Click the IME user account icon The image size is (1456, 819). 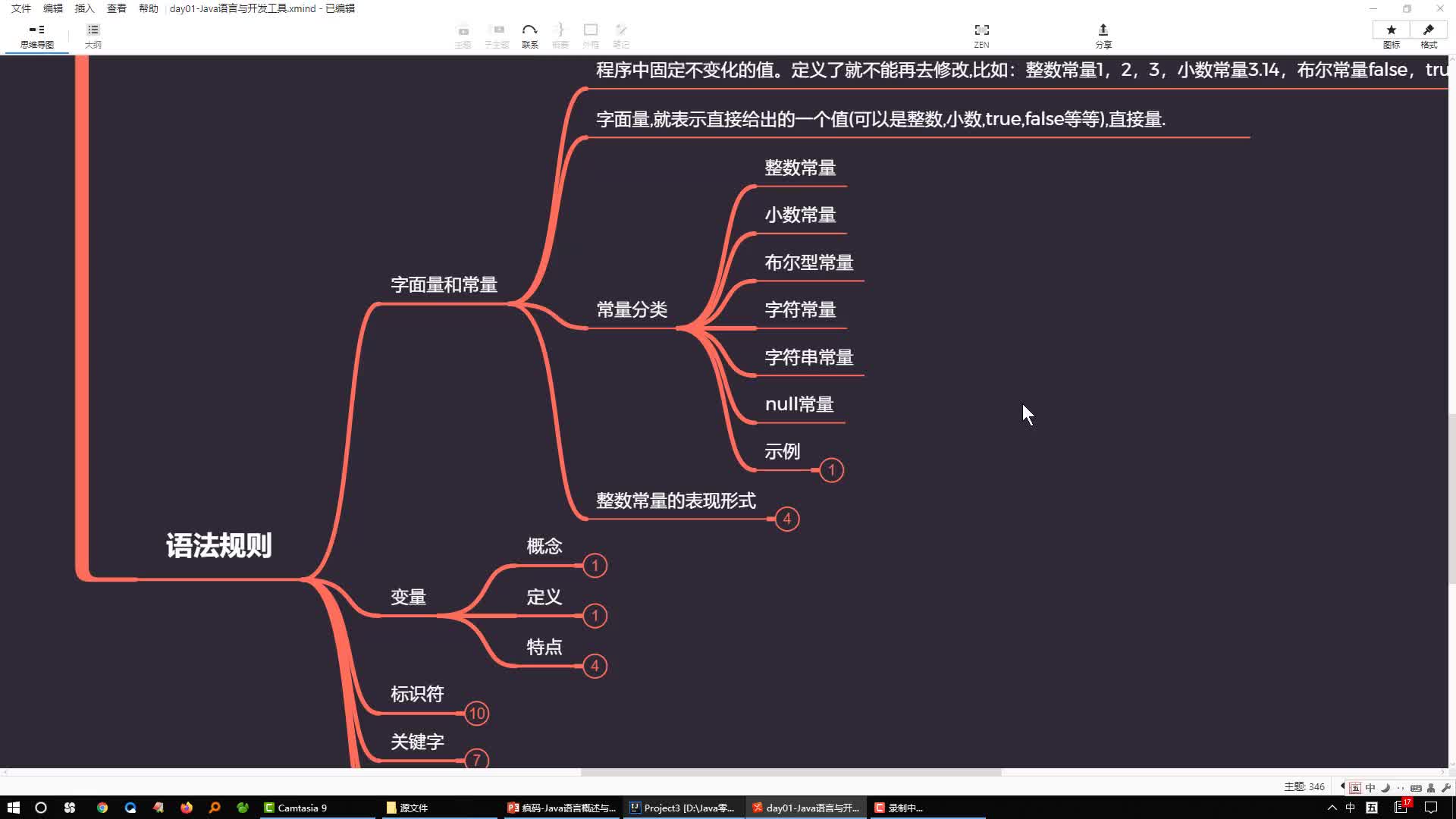(1431, 788)
